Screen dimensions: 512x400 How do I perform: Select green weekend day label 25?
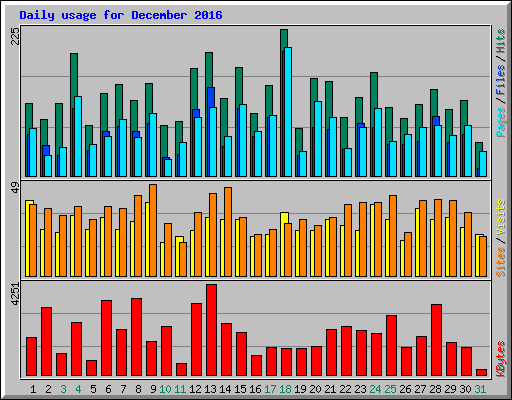(390, 389)
